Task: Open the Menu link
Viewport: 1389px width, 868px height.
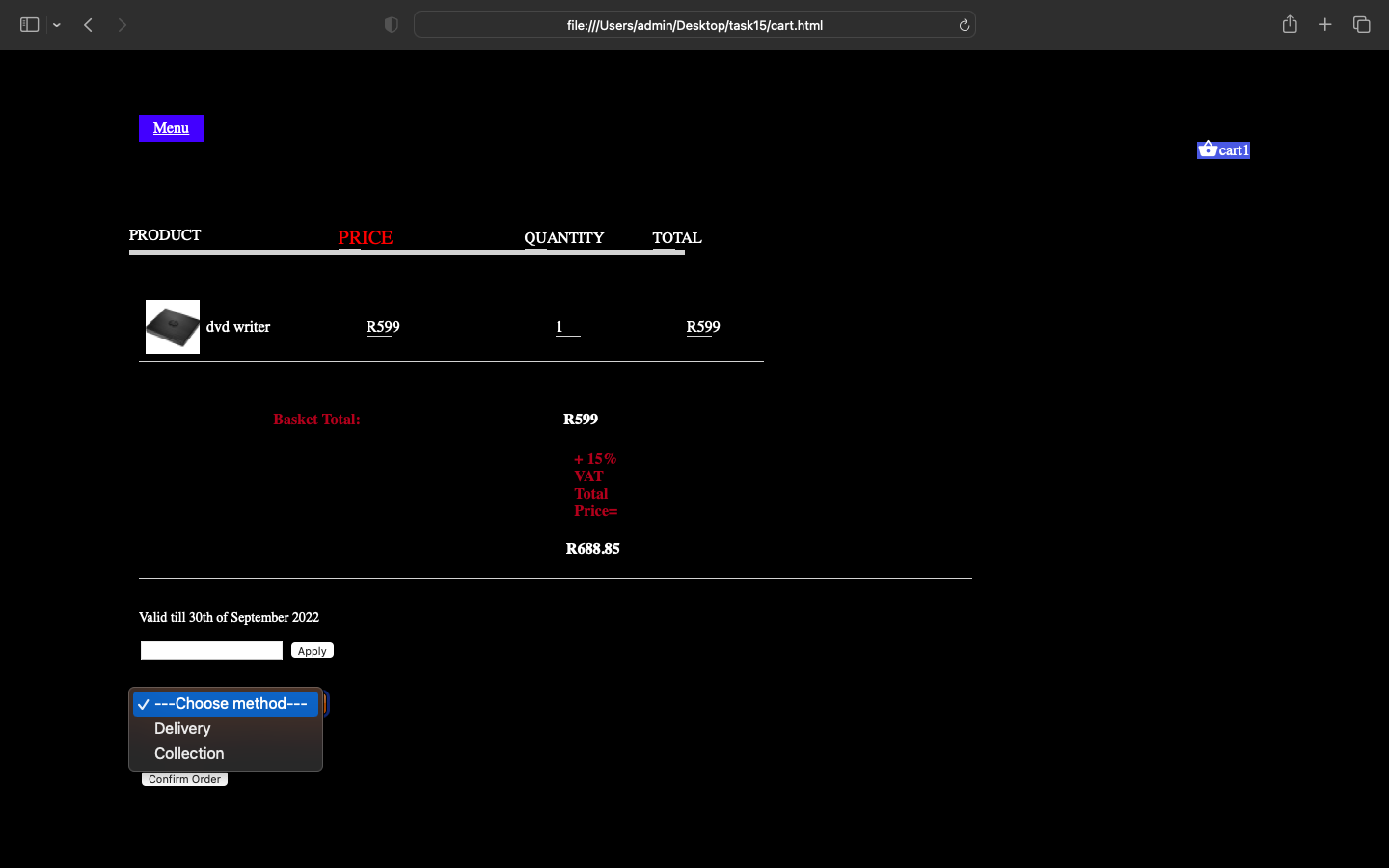Action: tap(171, 127)
